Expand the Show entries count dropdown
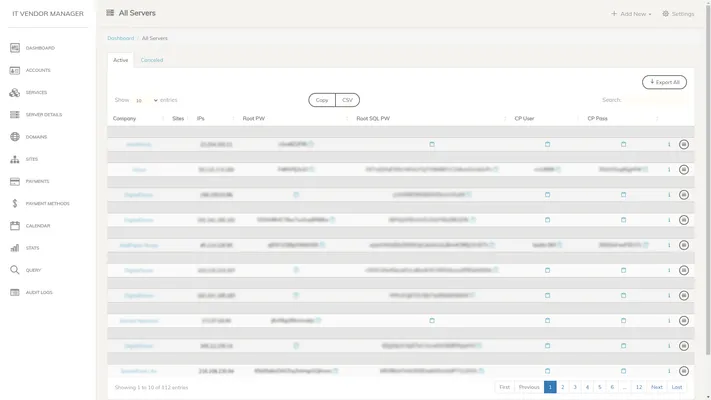The width and height of the screenshot is (711, 400). click(145, 100)
